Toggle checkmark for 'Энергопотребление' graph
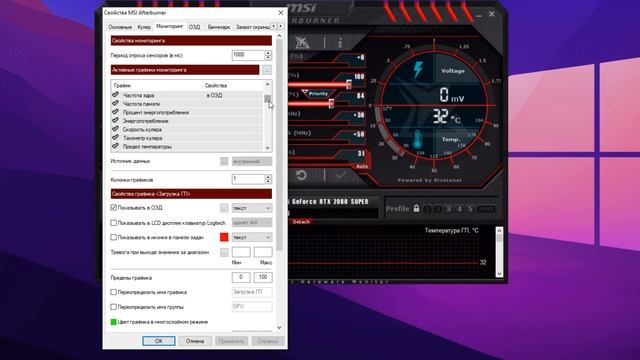 115,120
